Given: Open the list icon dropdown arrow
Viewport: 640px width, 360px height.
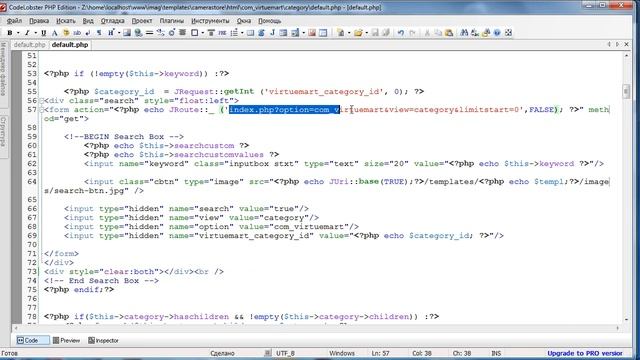Looking at the screenshot, I should point(242,33).
